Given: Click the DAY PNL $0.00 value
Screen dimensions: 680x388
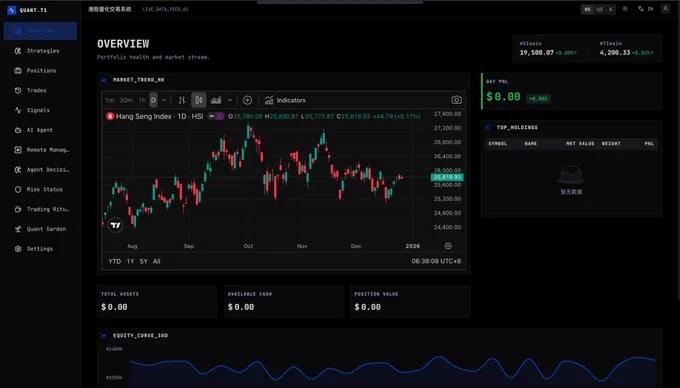Looking at the screenshot, I should [x=503, y=97].
